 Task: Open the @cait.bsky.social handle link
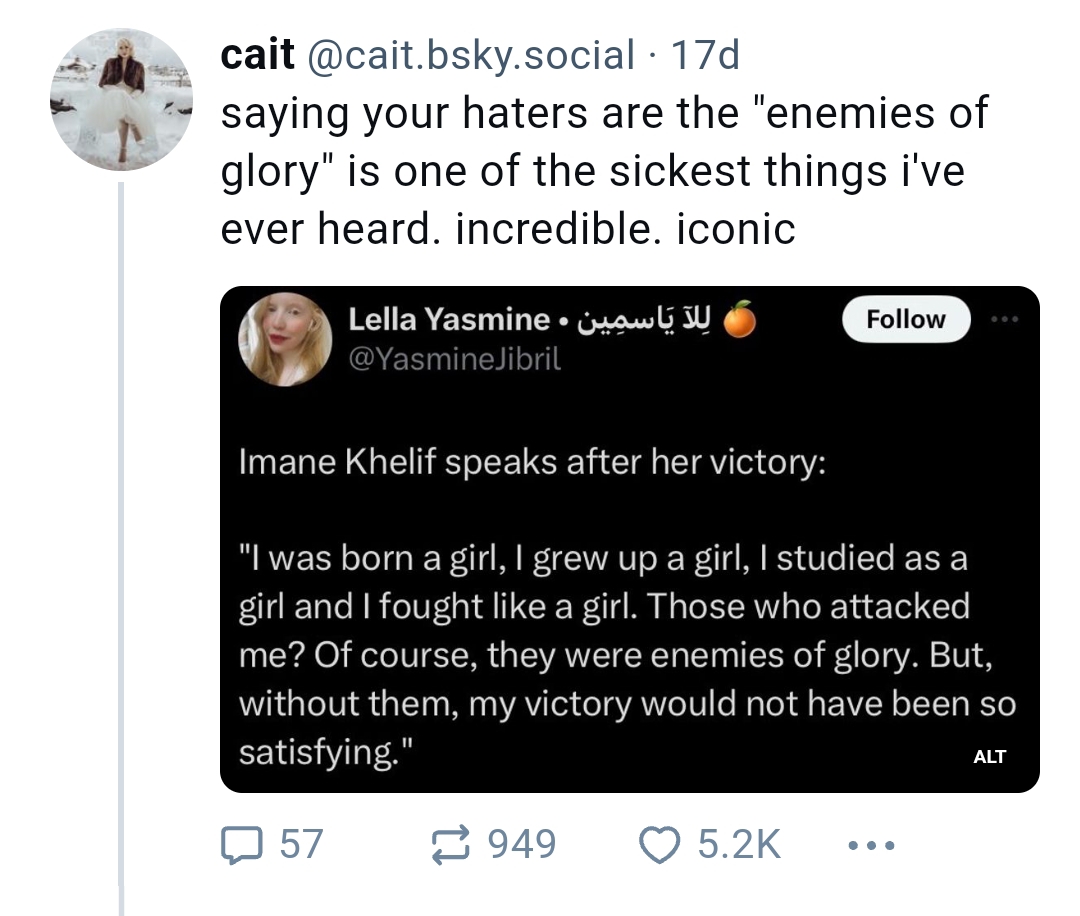[x=470, y=55]
